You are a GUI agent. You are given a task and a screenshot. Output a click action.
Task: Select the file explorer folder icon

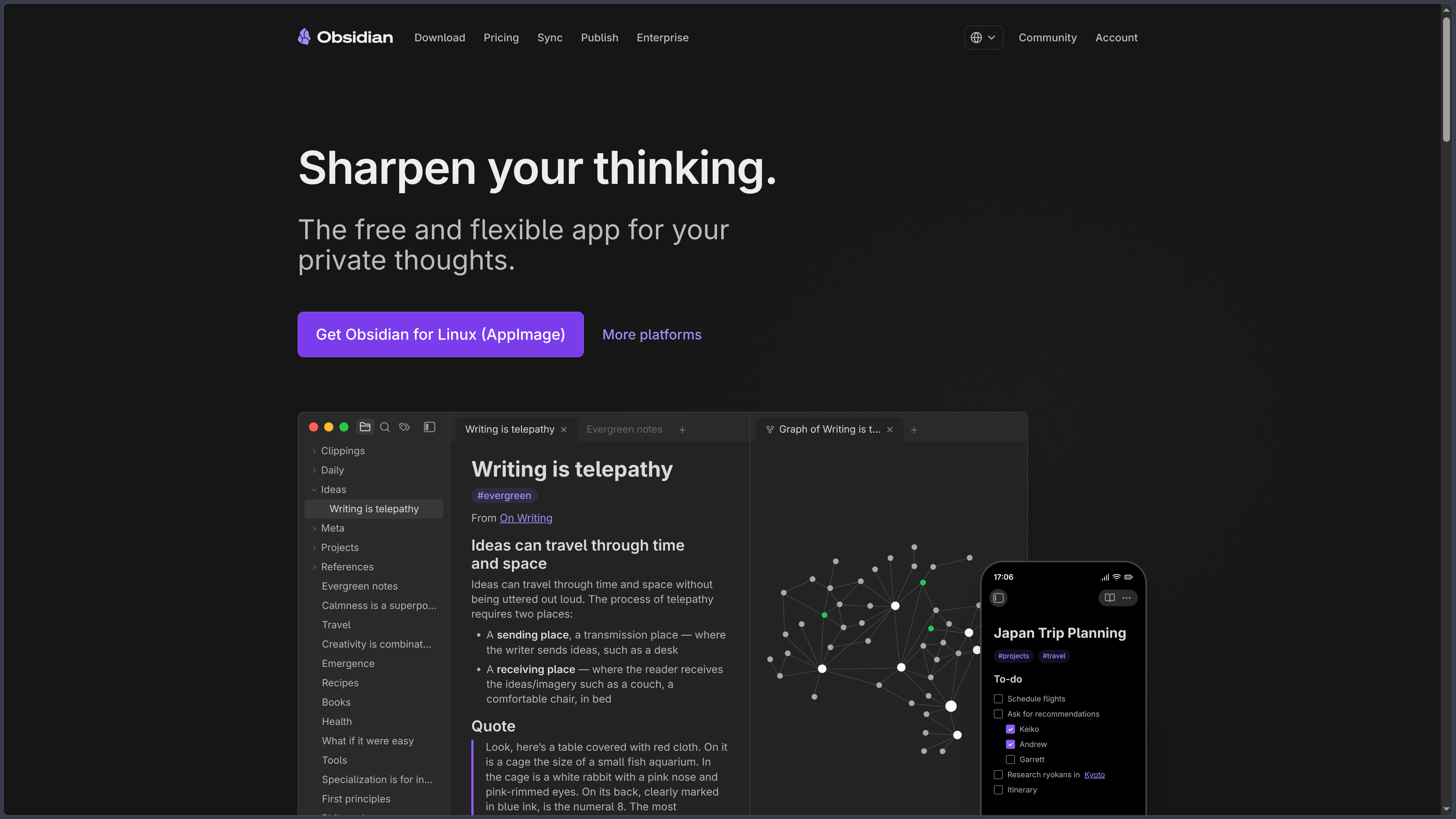click(365, 427)
